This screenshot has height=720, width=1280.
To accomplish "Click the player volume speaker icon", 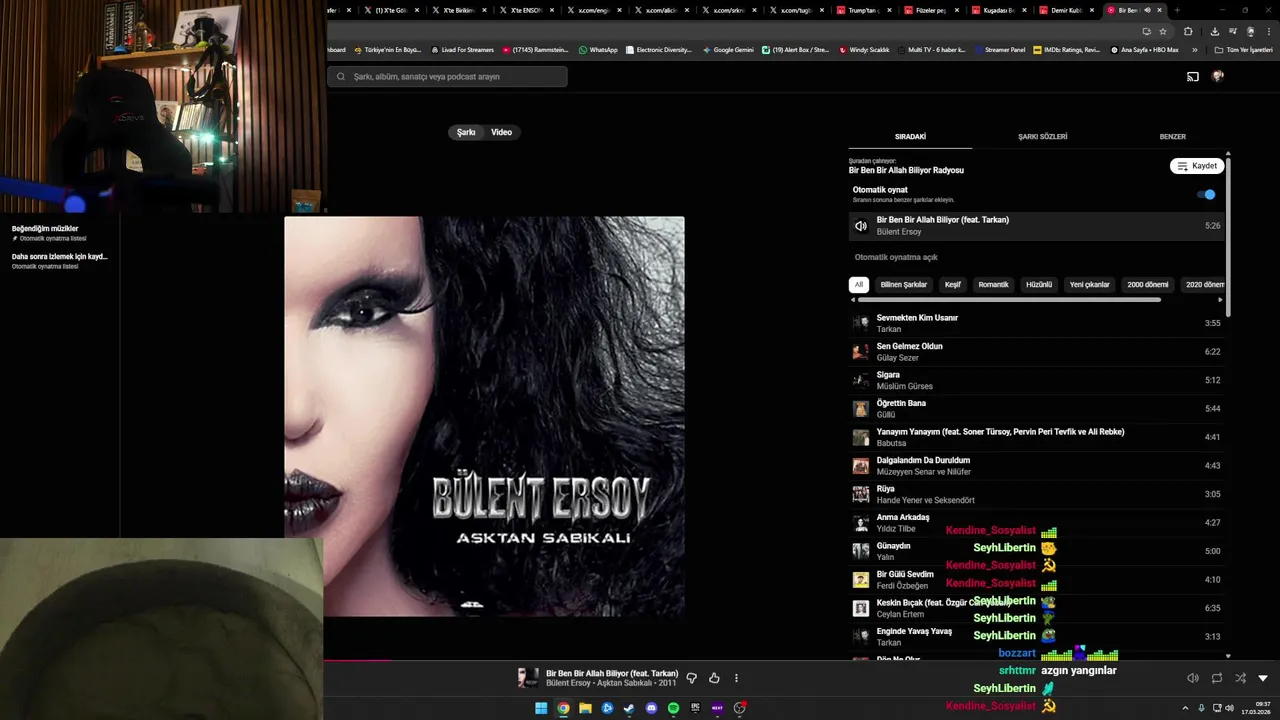I will pyautogui.click(x=1193, y=678).
